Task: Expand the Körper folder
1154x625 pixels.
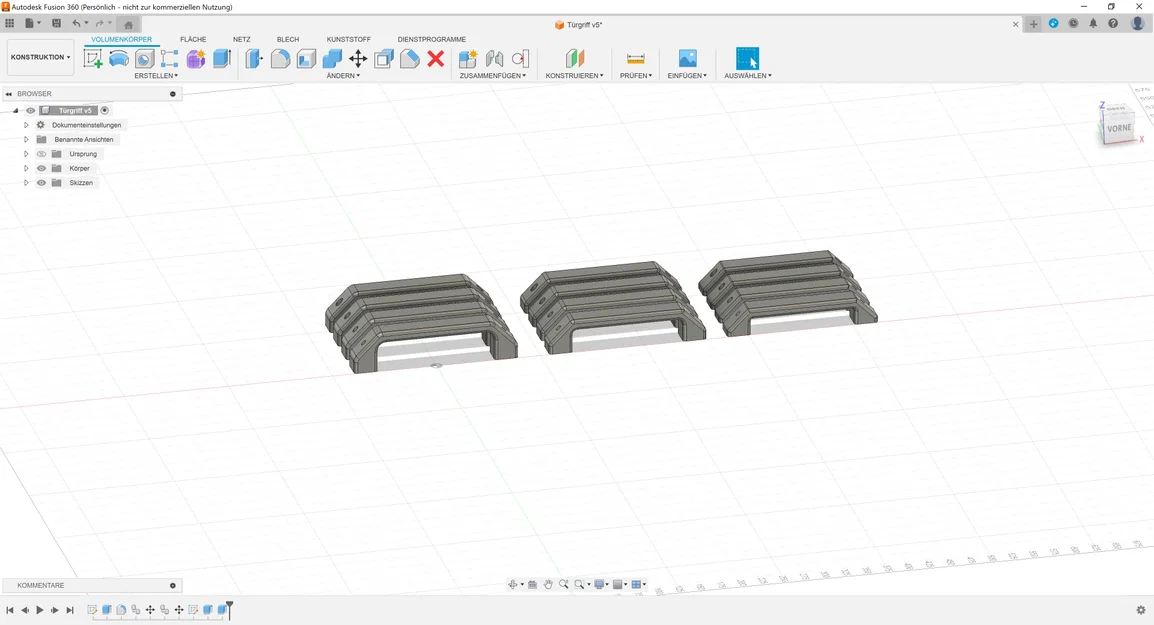Action: 26,169
